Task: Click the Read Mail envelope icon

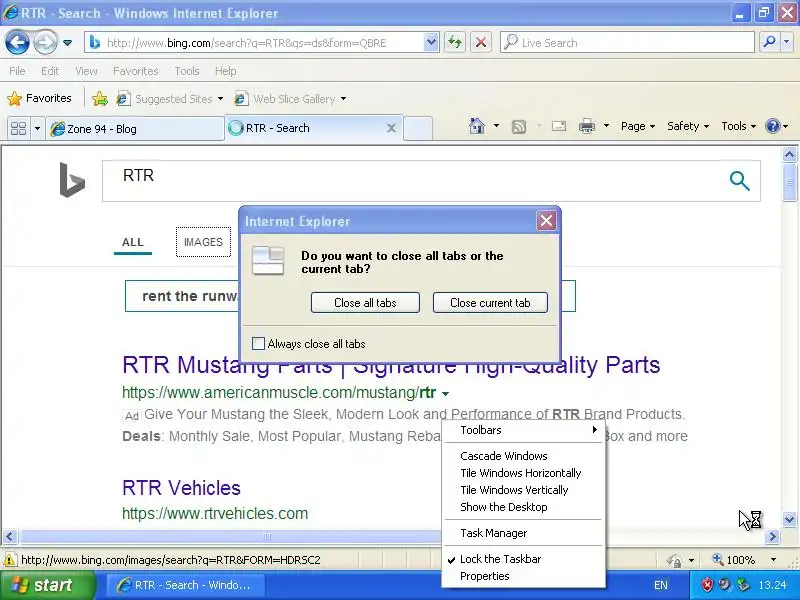Action: [559, 126]
